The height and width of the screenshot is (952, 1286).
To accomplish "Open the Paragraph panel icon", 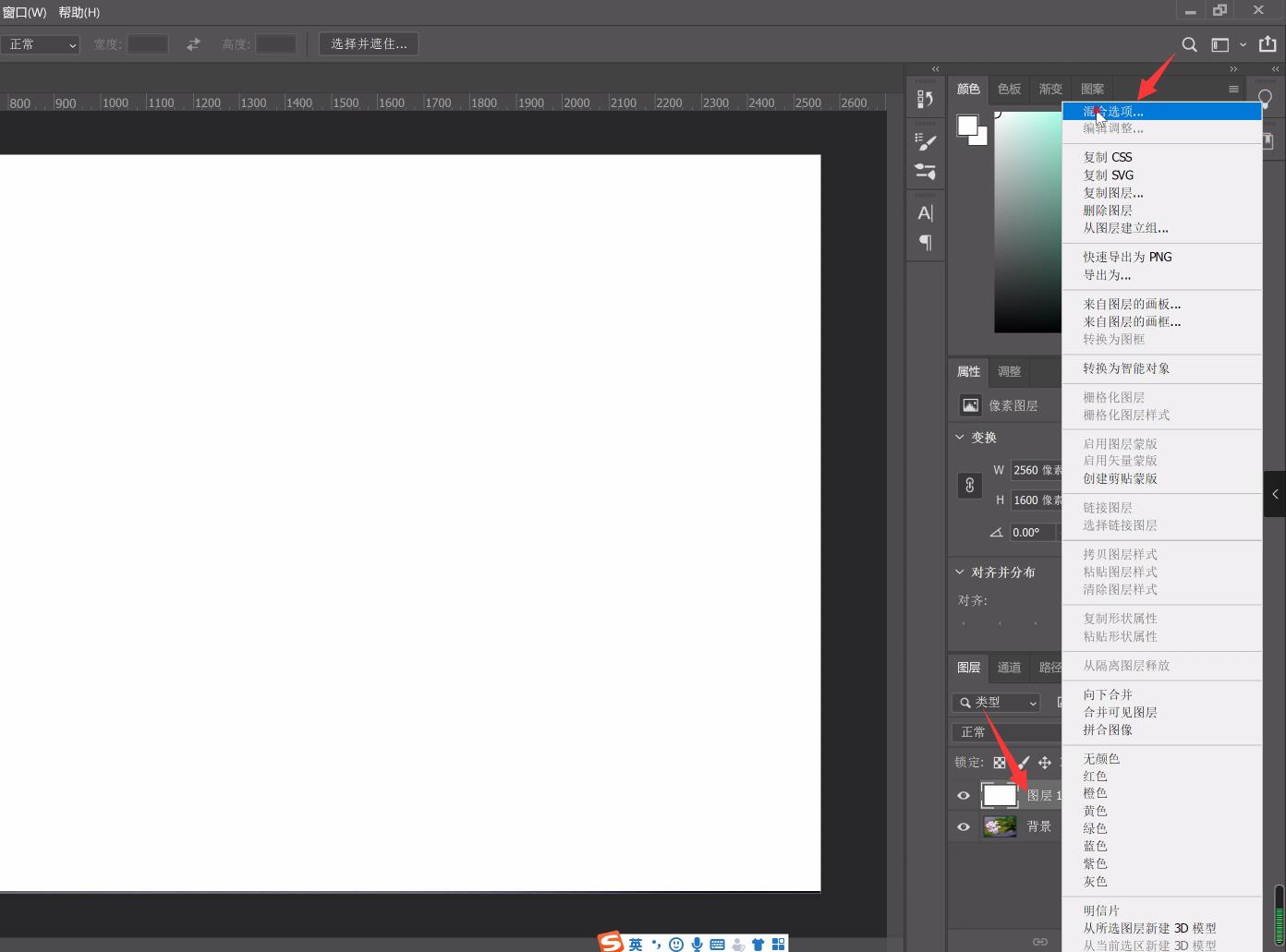I will tap(925, 243).
